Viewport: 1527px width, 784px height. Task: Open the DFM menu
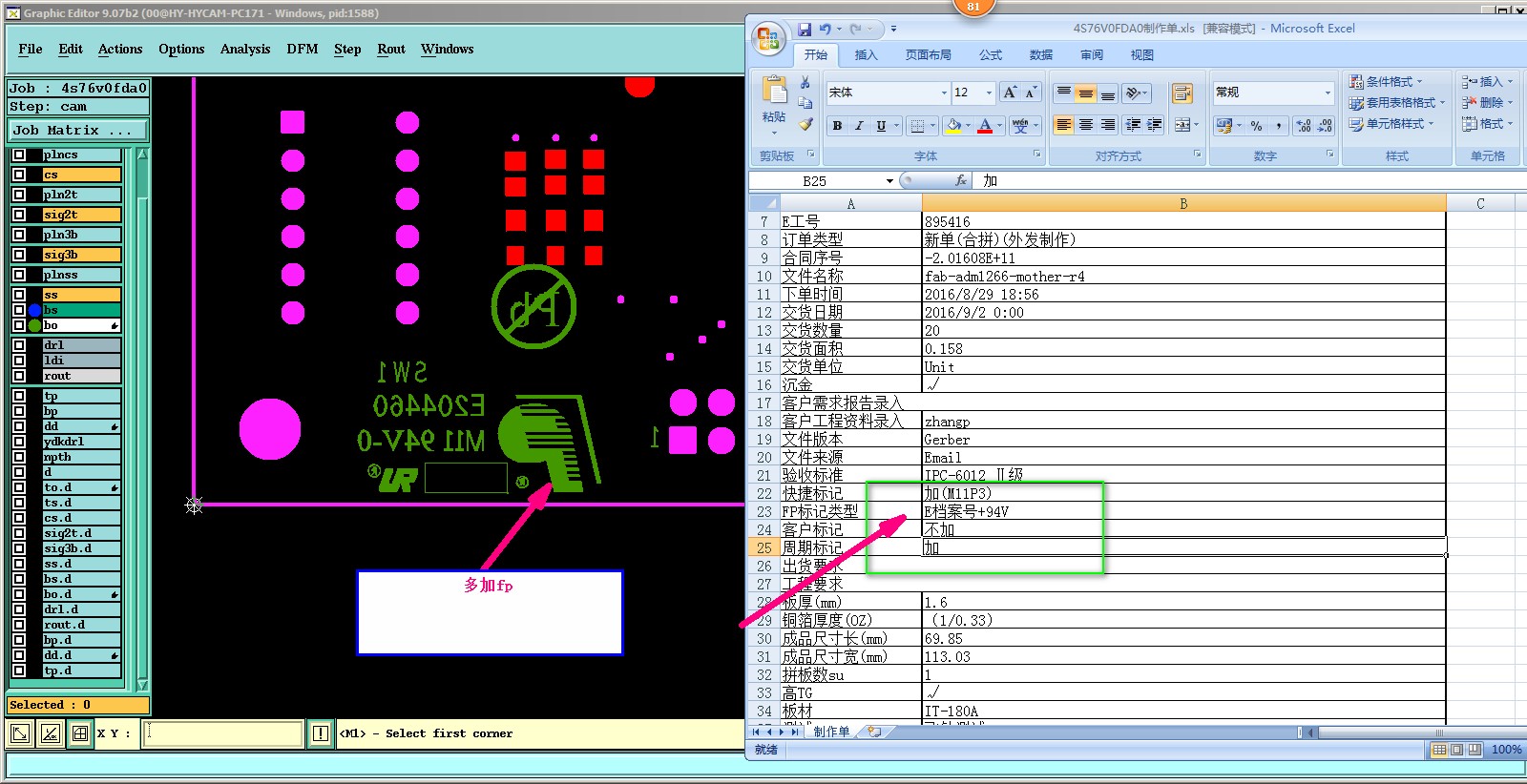303,49
